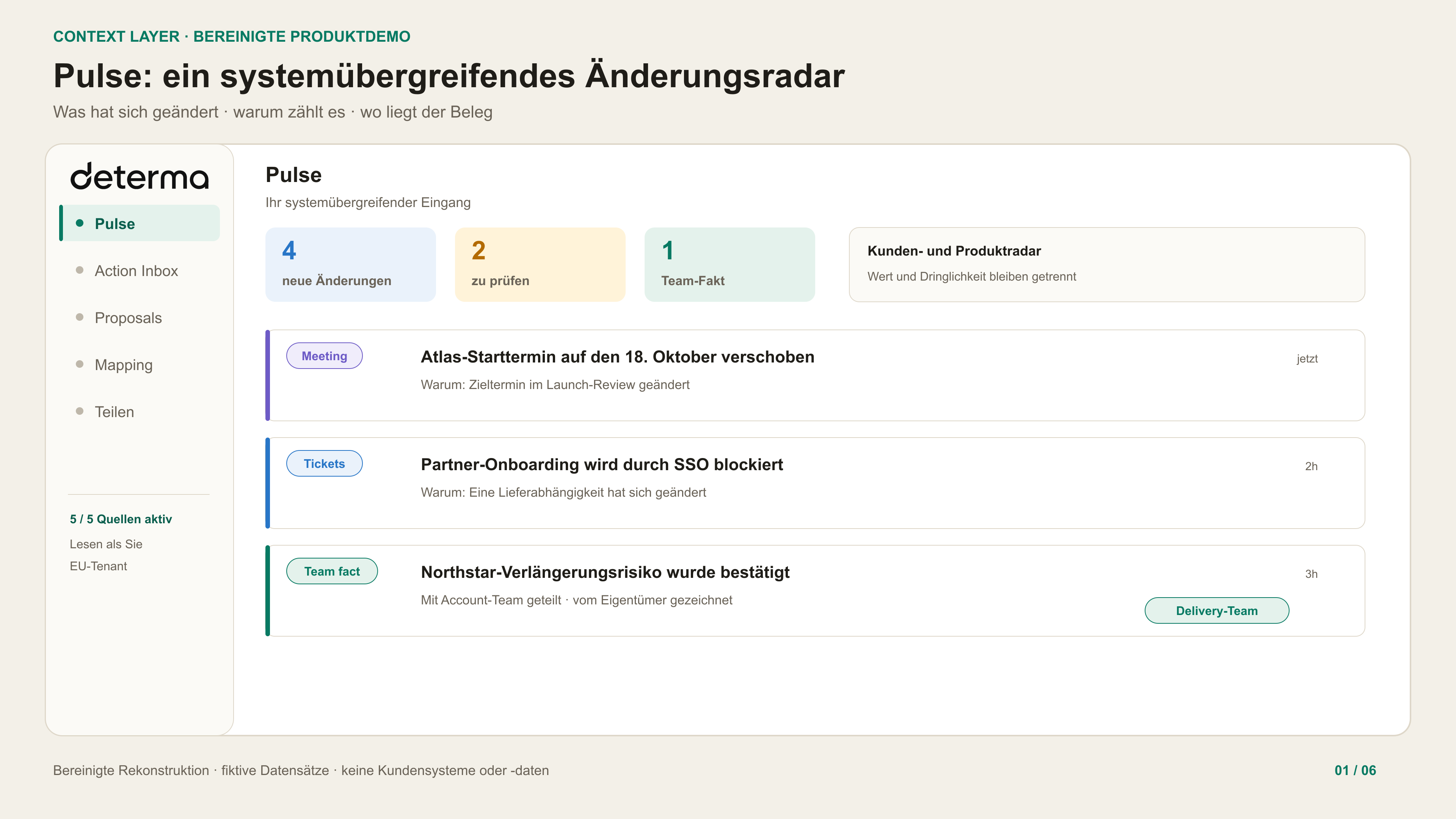1456x819 pixels.
Task: Click the Team fact tag
Action: tap(332, 571)
